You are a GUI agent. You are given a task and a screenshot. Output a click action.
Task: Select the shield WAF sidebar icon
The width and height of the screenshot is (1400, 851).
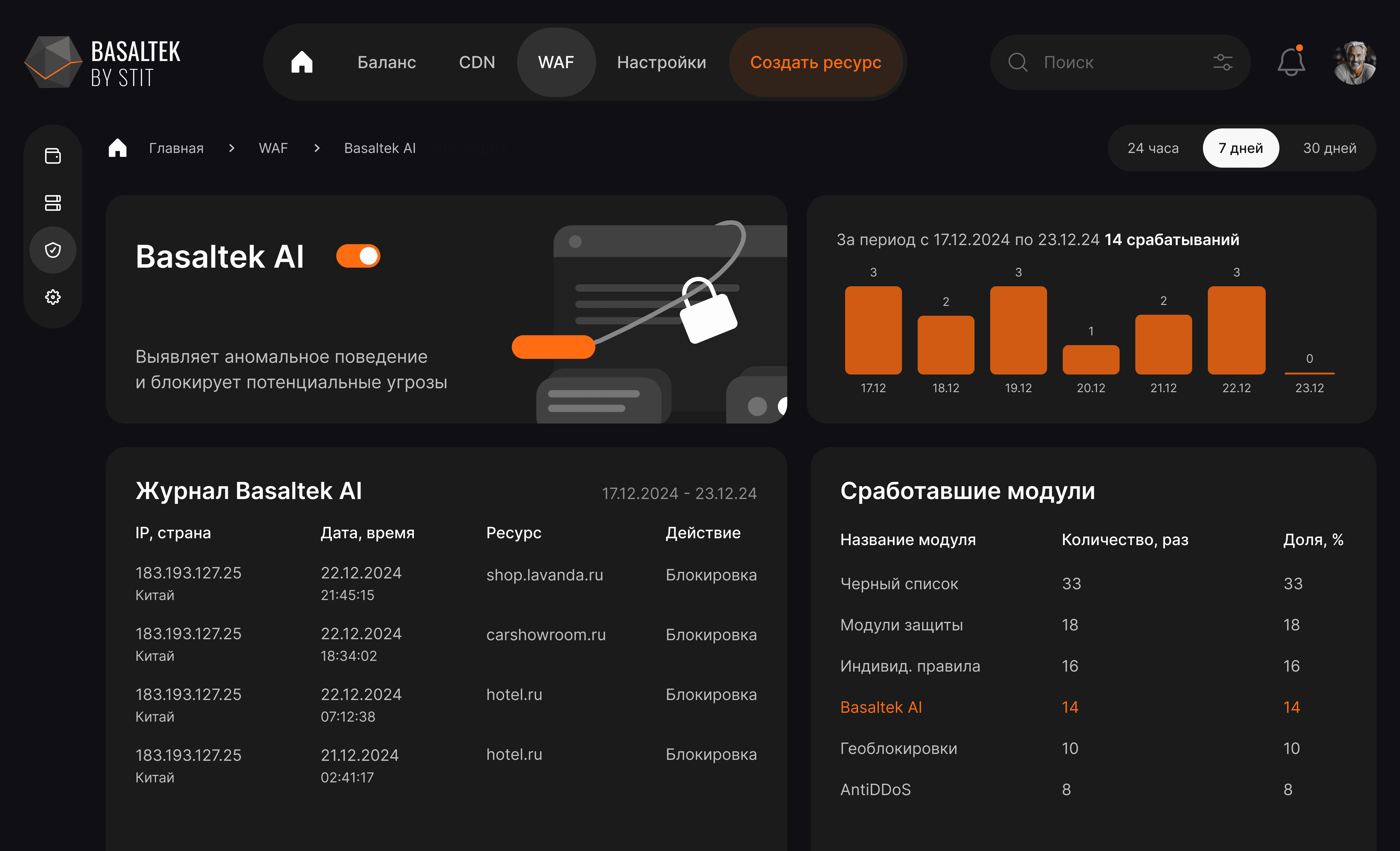tap(53, 250)
